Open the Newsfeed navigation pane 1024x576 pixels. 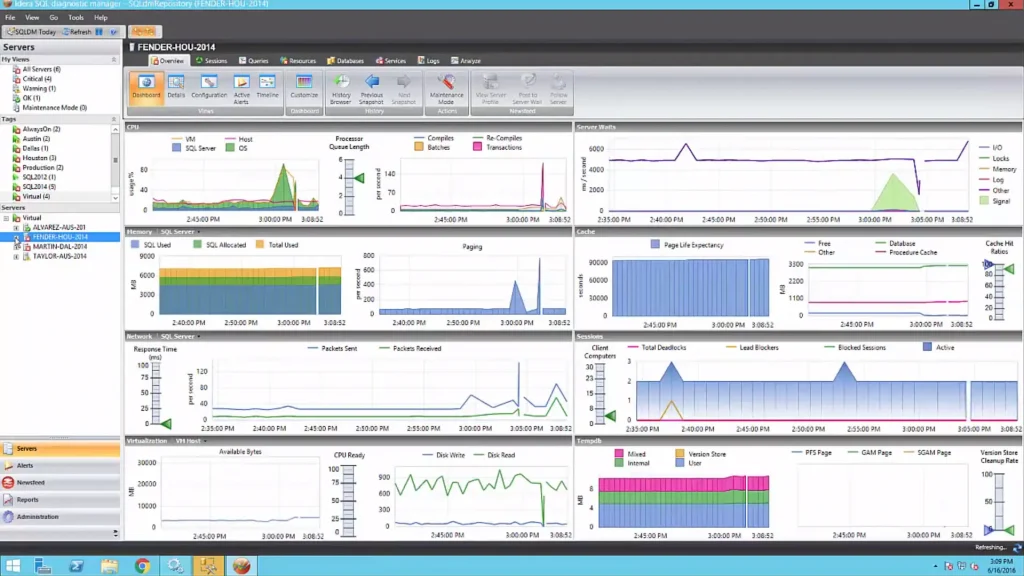(x=60, y=483)
